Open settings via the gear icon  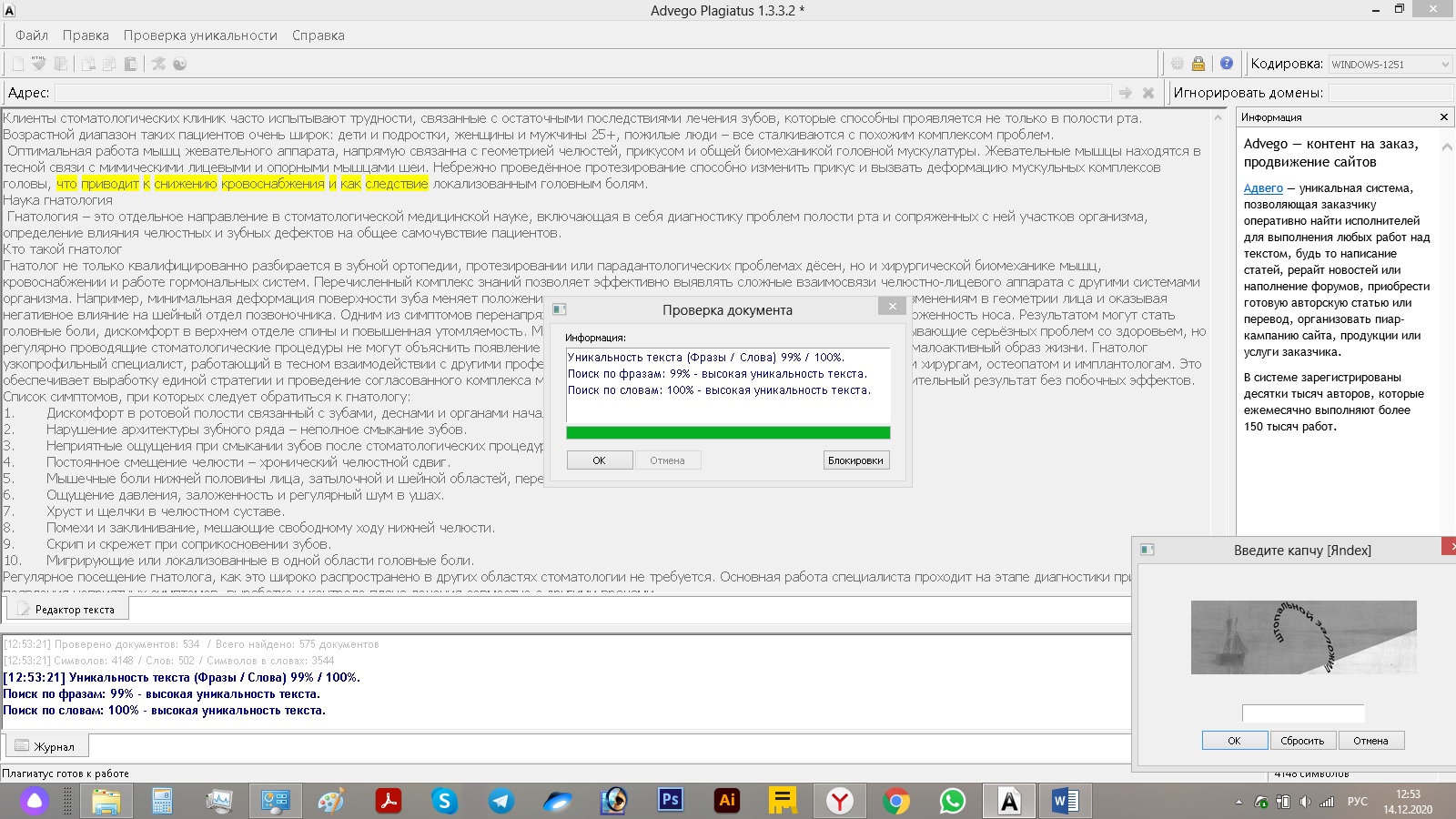tap(1178, 64)
